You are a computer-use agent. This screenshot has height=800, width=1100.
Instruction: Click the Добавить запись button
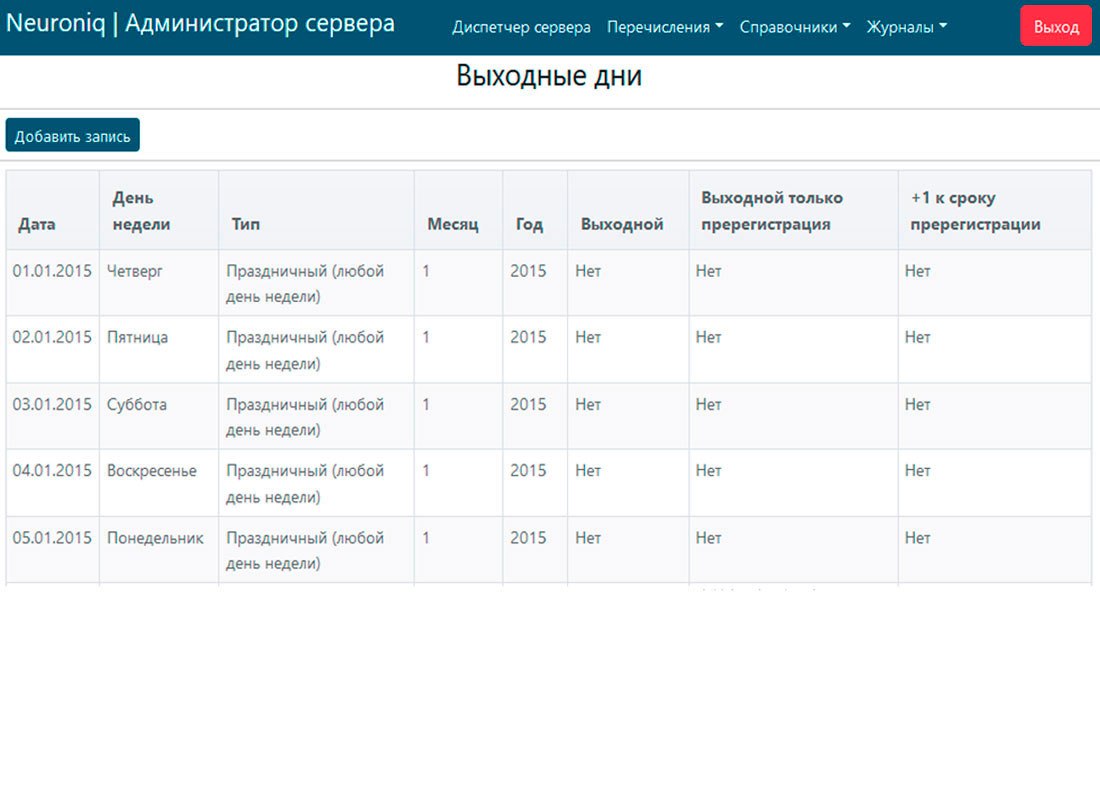pyautogui.click(x=72, y=135)
